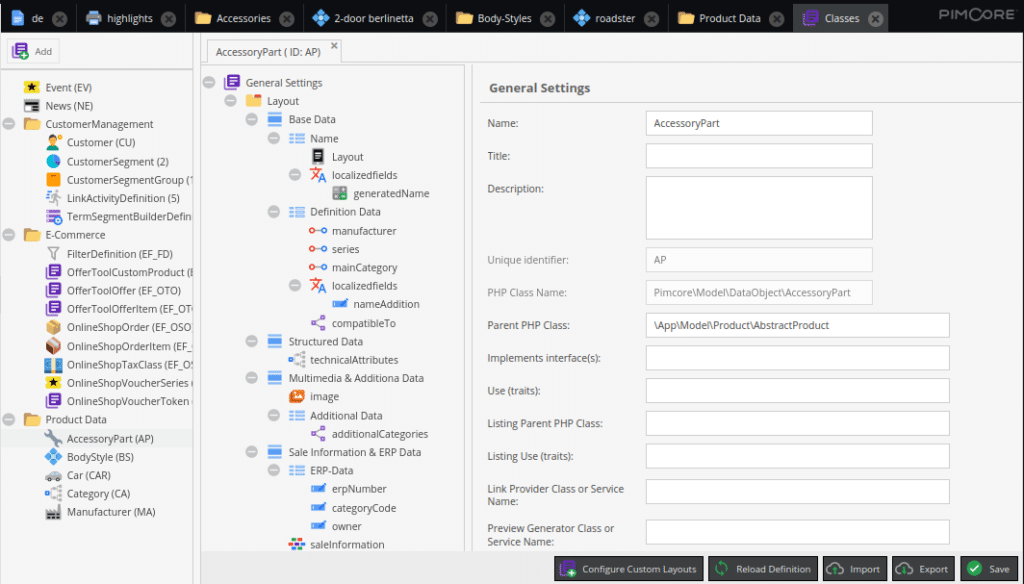The height and width of the screenshot is (584, 1024).
Task: Click the image field icon
Action: [x=296, y=396]
